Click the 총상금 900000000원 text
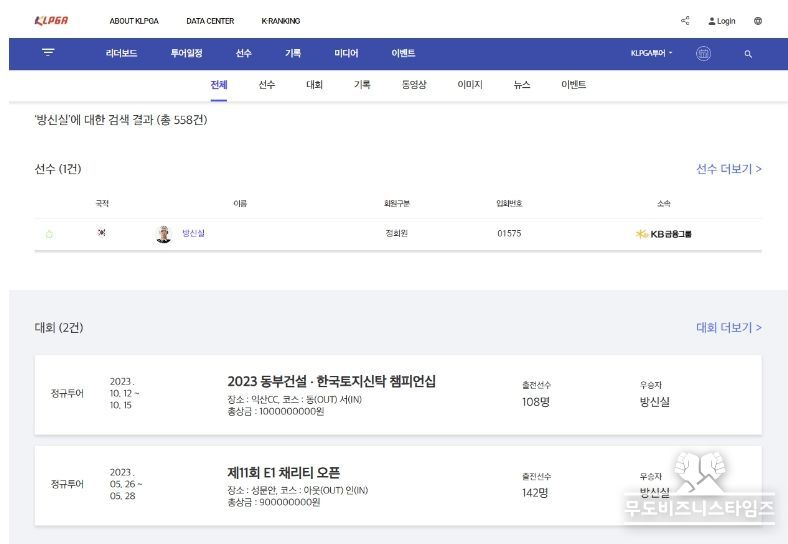Image resolution: width=788 pixels, height=544 pixels. tap(273, 502)
